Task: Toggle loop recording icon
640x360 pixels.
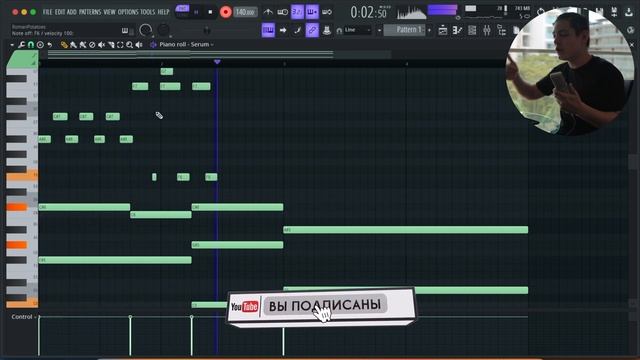Action: [327, 12]
